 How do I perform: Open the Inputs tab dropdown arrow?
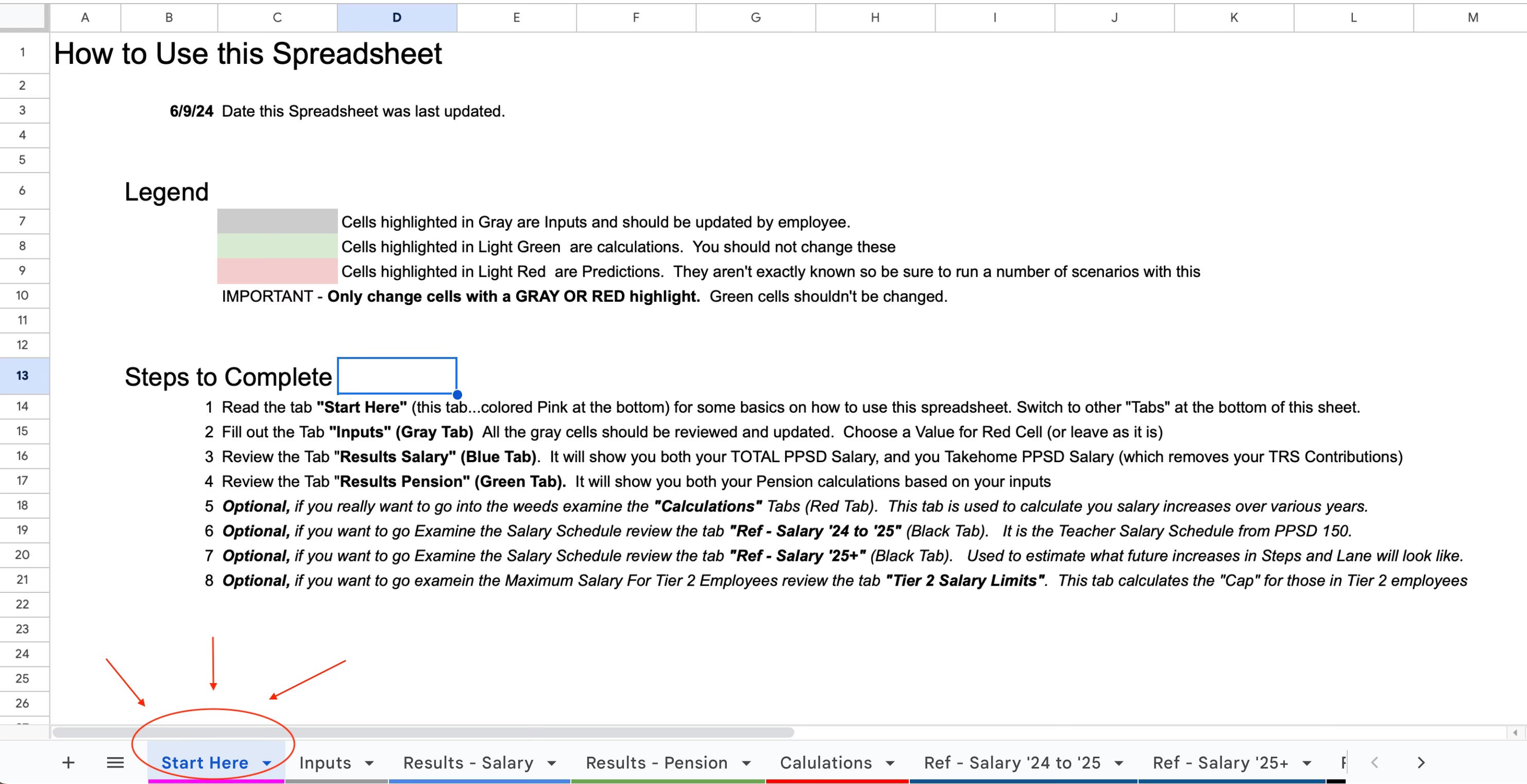click(x=369, y=763)
